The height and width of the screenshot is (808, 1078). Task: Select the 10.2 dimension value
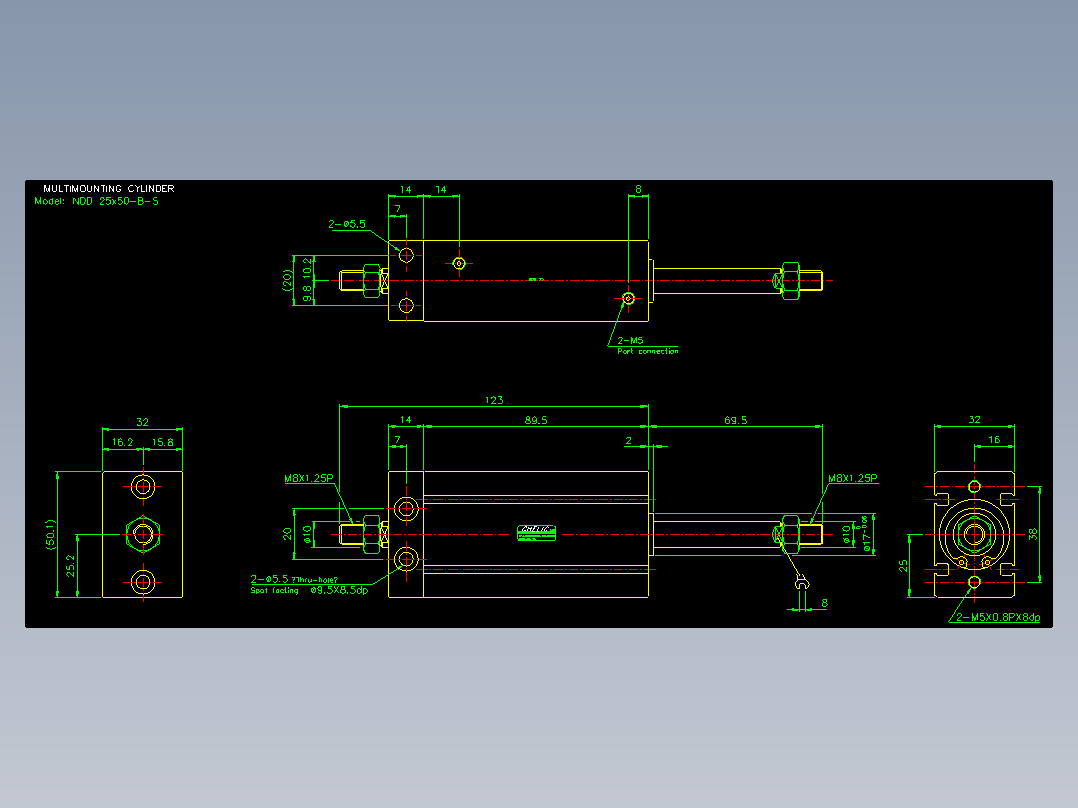(307, 267)
